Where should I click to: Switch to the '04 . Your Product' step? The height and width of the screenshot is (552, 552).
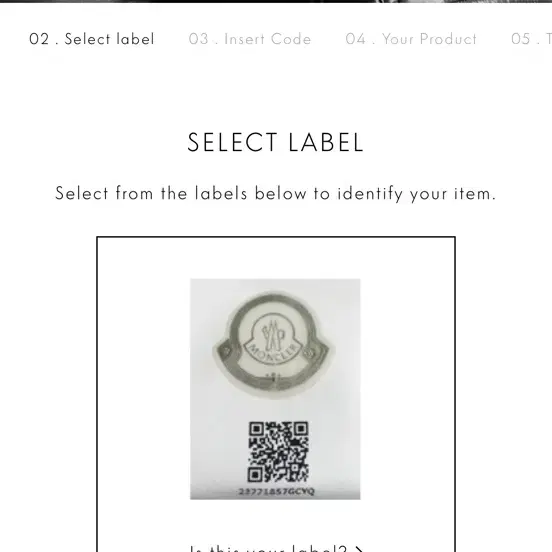point(411,39)
